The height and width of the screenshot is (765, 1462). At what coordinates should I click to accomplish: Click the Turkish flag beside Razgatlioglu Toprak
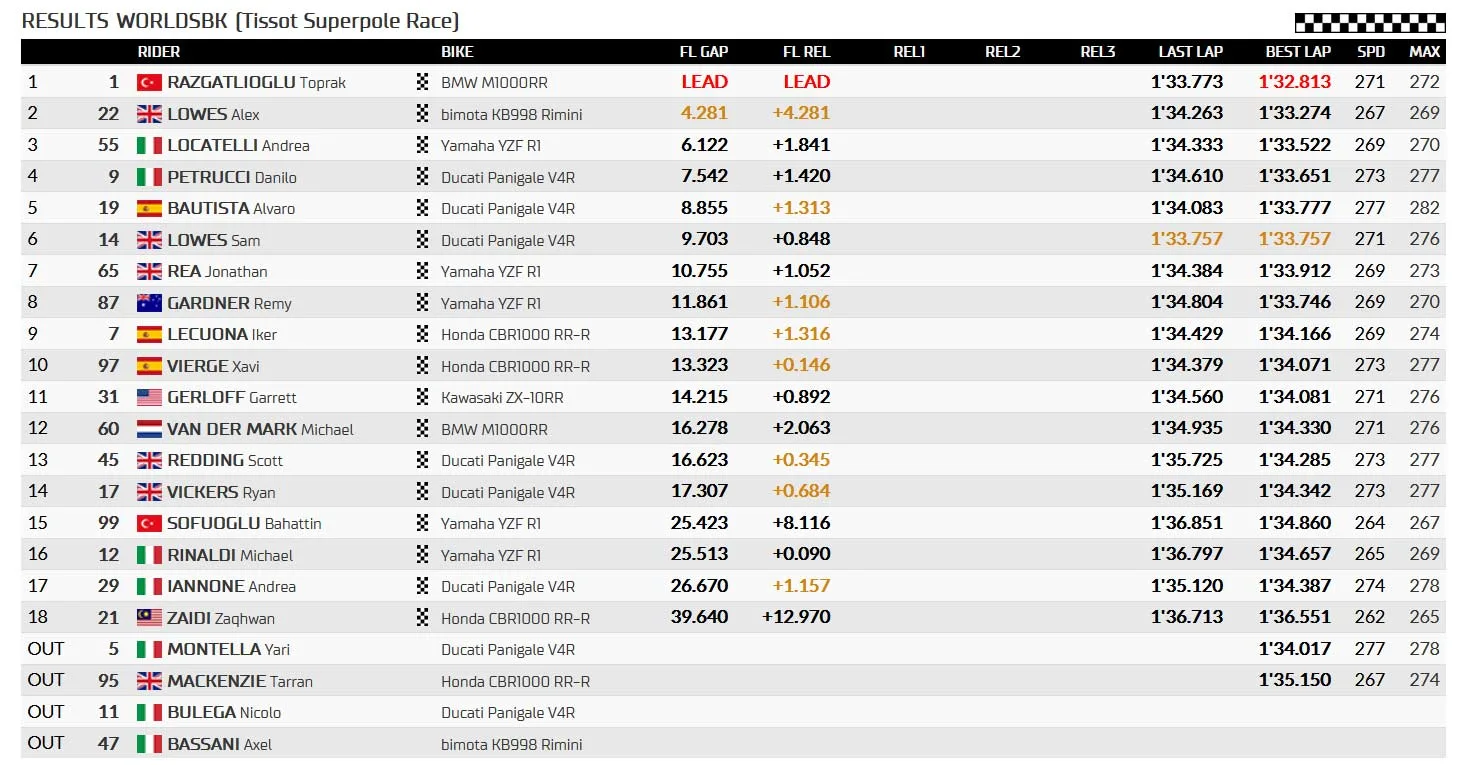[x=149, y=82]
